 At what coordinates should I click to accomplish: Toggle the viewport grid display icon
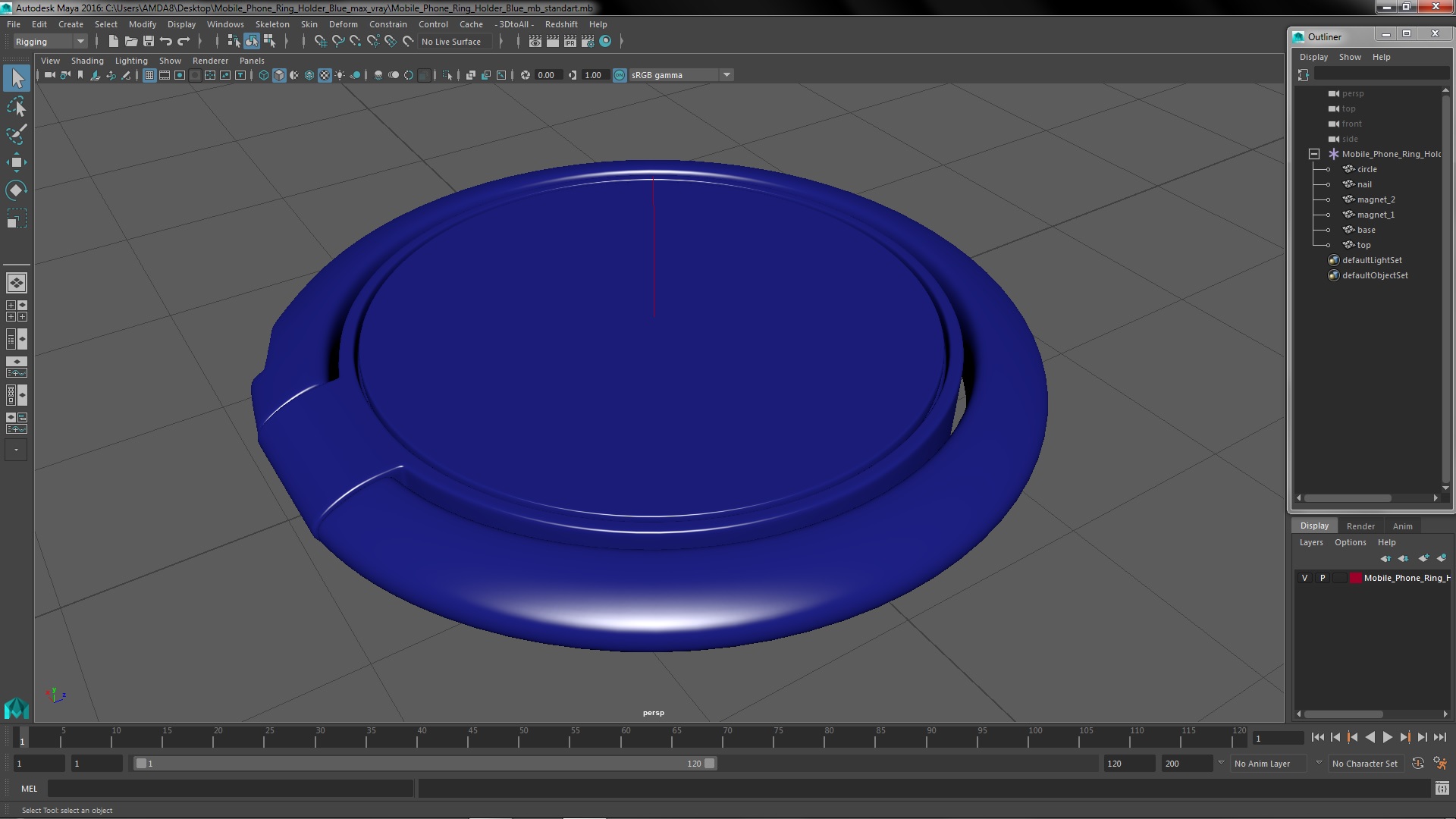point(149,75)
